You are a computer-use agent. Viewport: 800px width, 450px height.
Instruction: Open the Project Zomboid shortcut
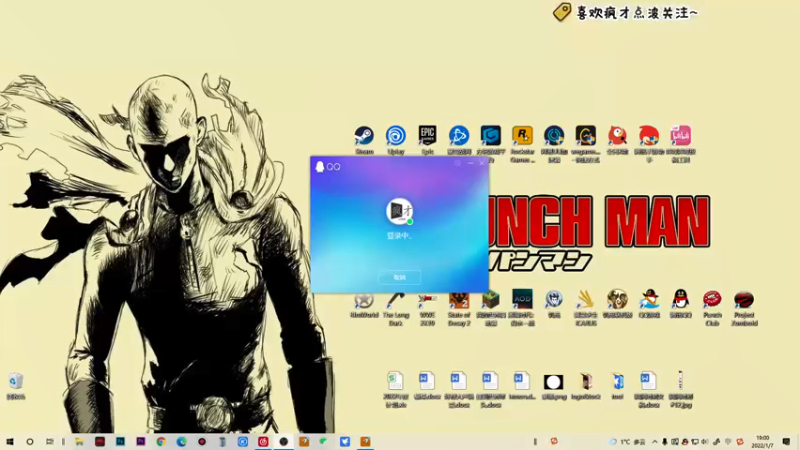tap(744, 299)
